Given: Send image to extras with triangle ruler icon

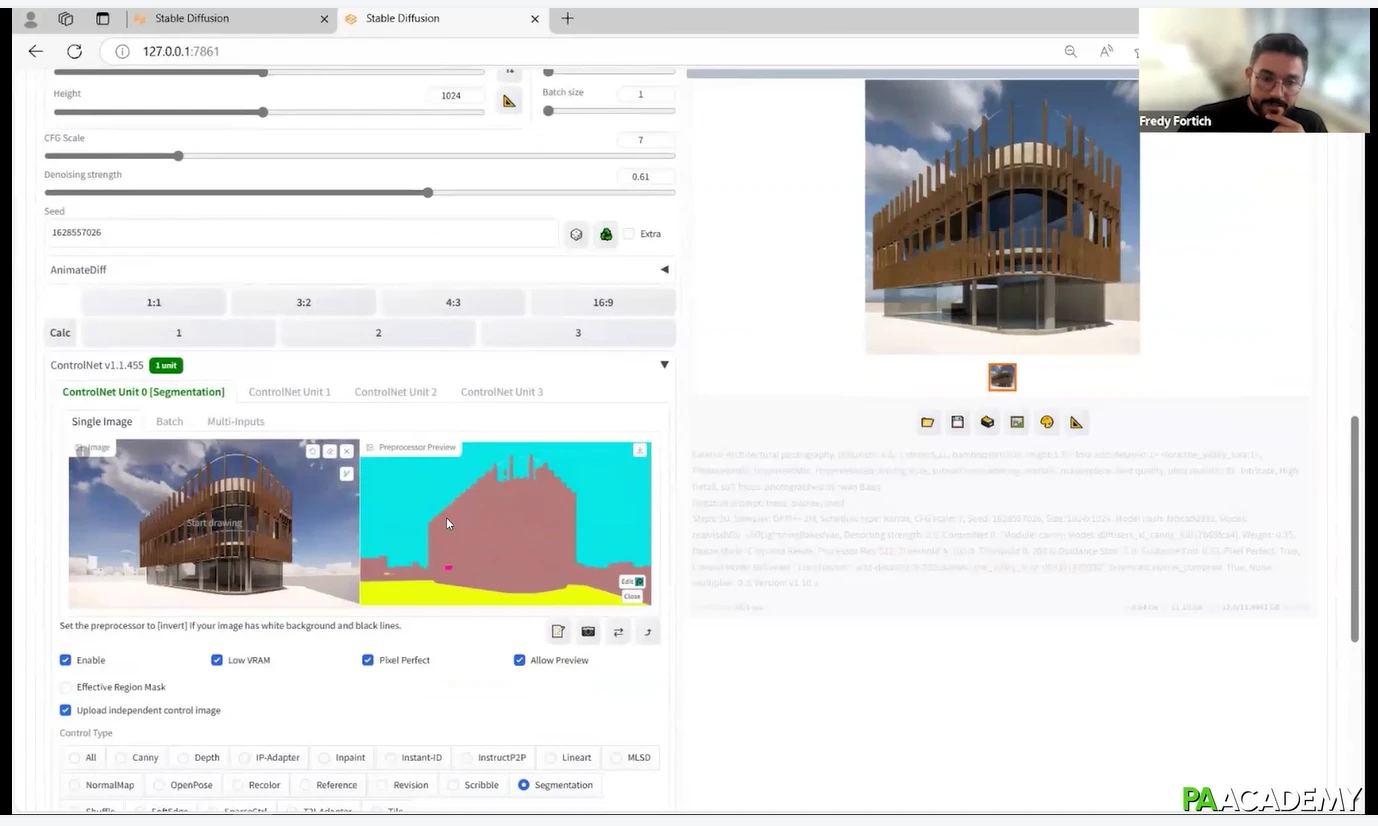Looking at the screenshot, I should point(1076,422).
